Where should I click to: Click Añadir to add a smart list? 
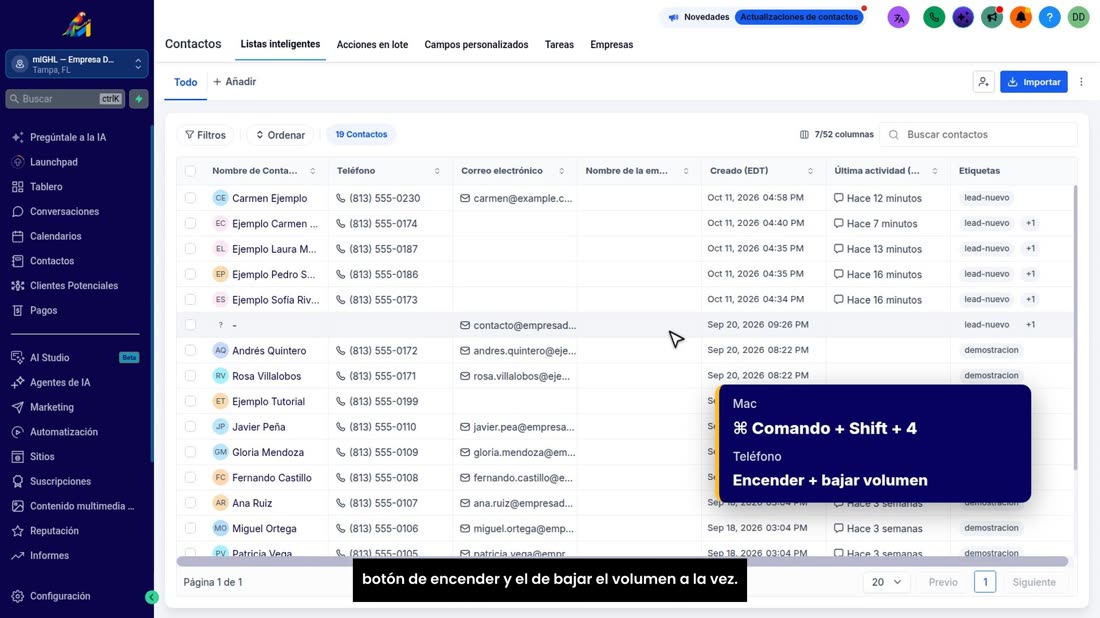coord(234,82)
